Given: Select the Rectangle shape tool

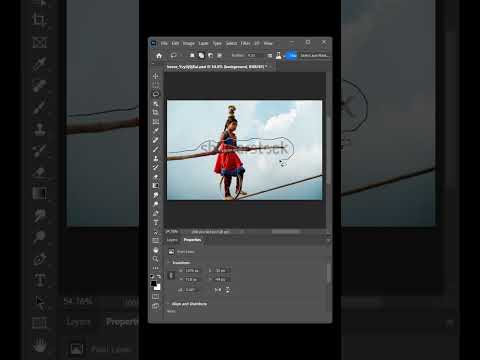Looking at the screenshot, I should click(156, 240).
